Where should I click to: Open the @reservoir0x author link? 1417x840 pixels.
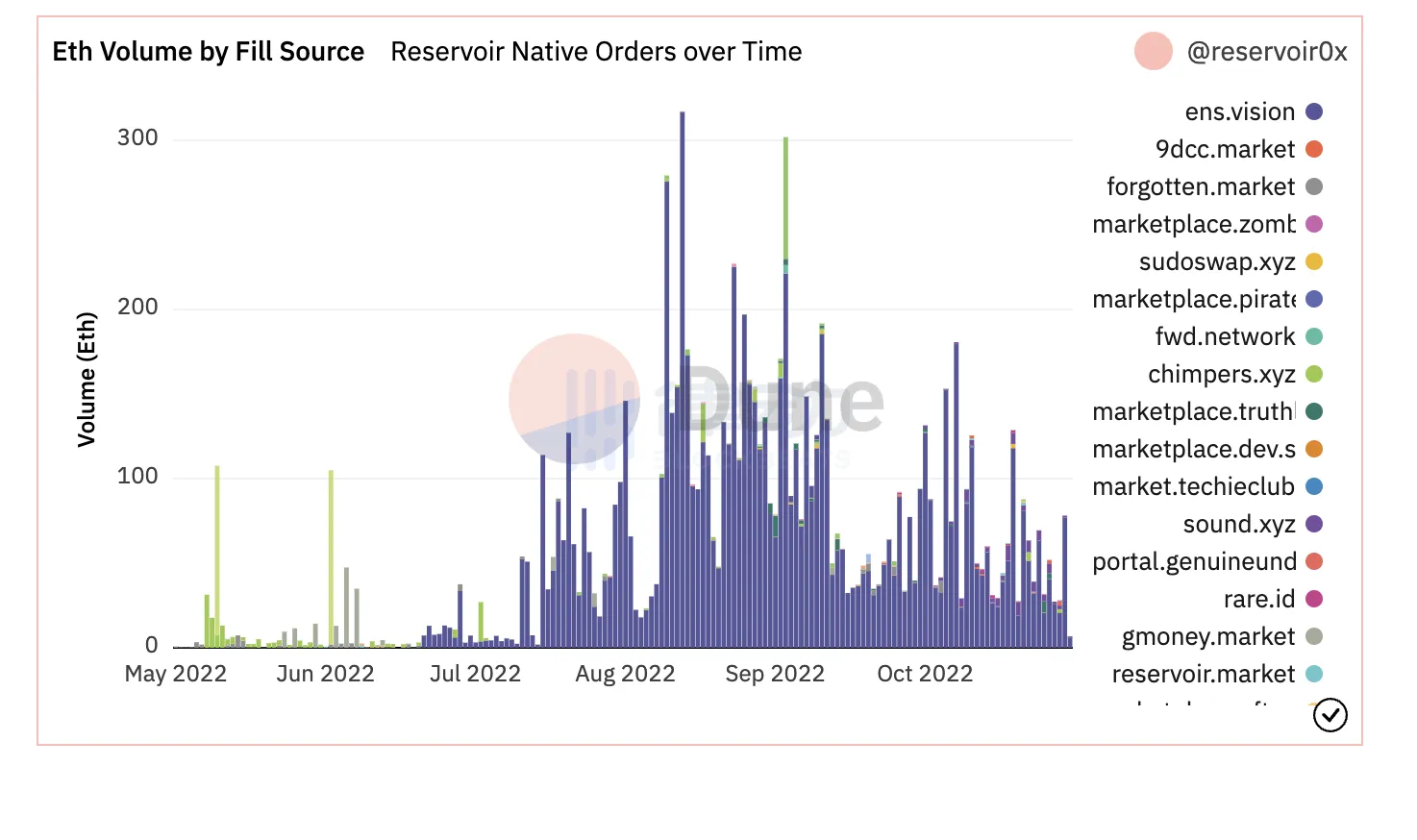[1267, 52]
